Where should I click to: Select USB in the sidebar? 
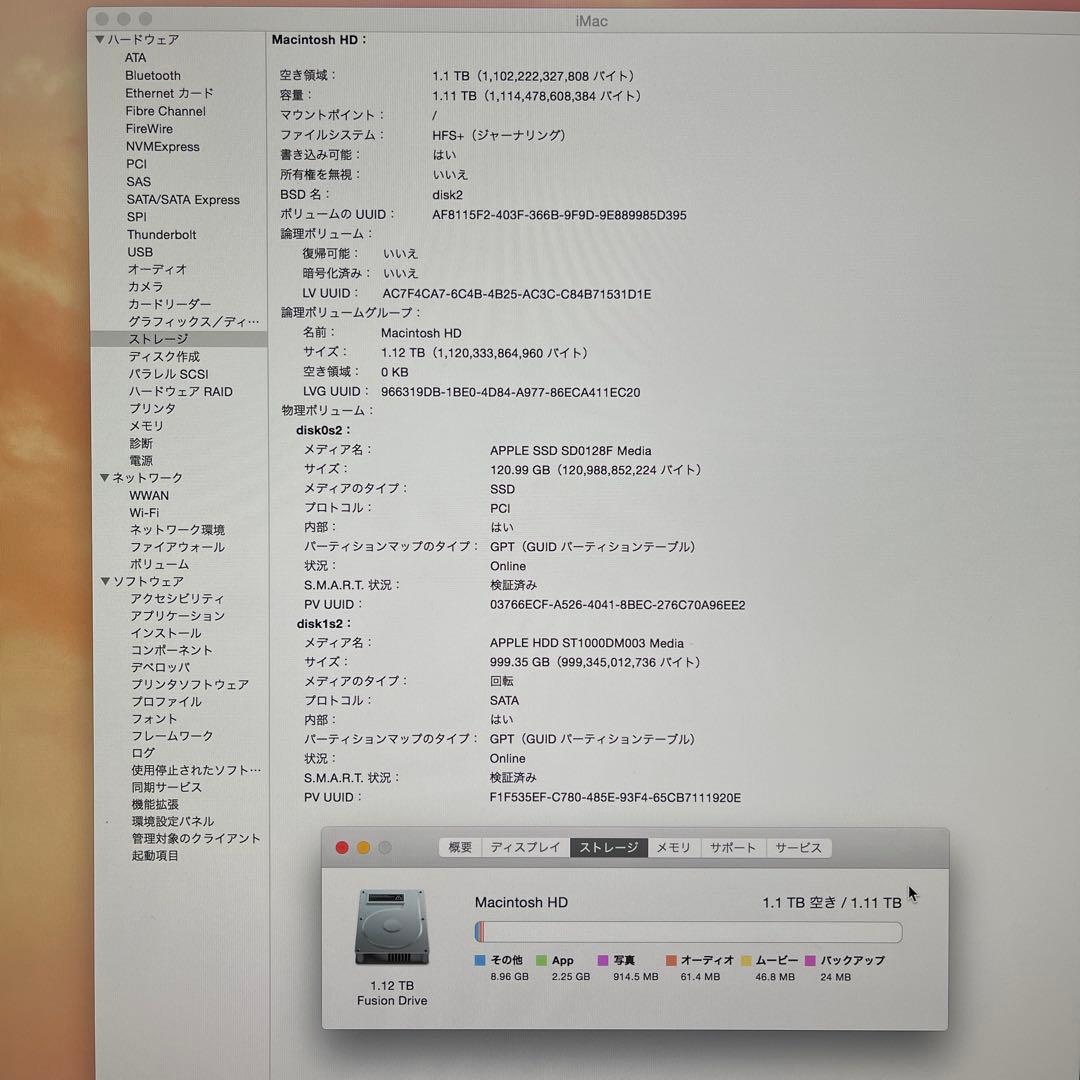point(141,252)
